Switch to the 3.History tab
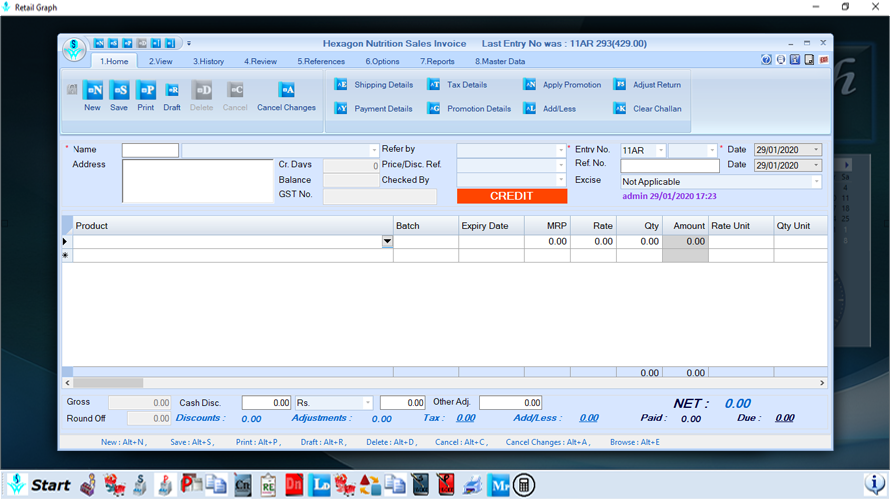 (208, 61)
